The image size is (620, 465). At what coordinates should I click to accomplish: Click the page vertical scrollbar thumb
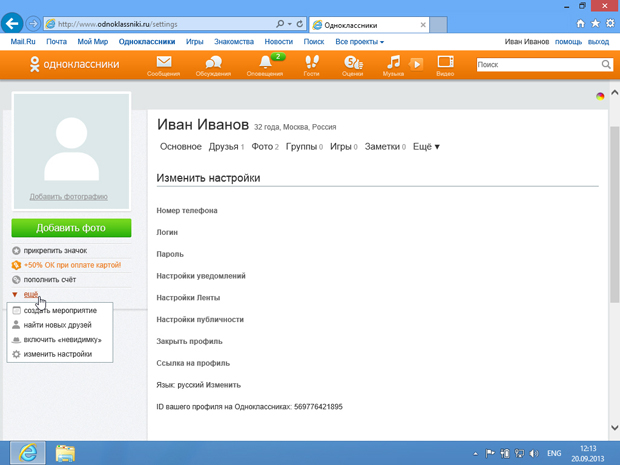coord(614,214)
